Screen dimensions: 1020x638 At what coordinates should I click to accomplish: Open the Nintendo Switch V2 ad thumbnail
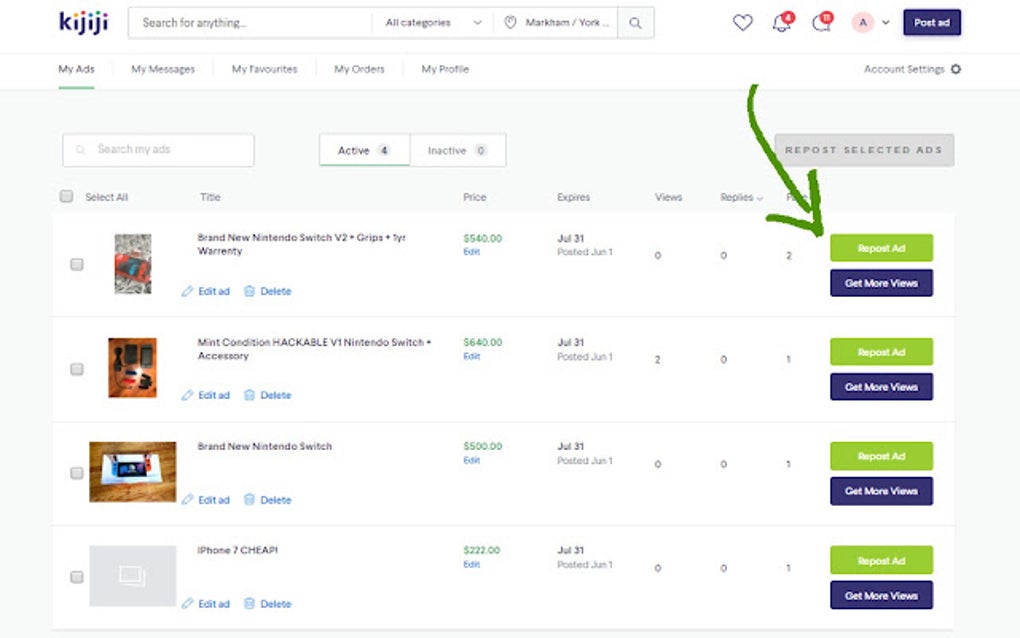click(133, 264)
